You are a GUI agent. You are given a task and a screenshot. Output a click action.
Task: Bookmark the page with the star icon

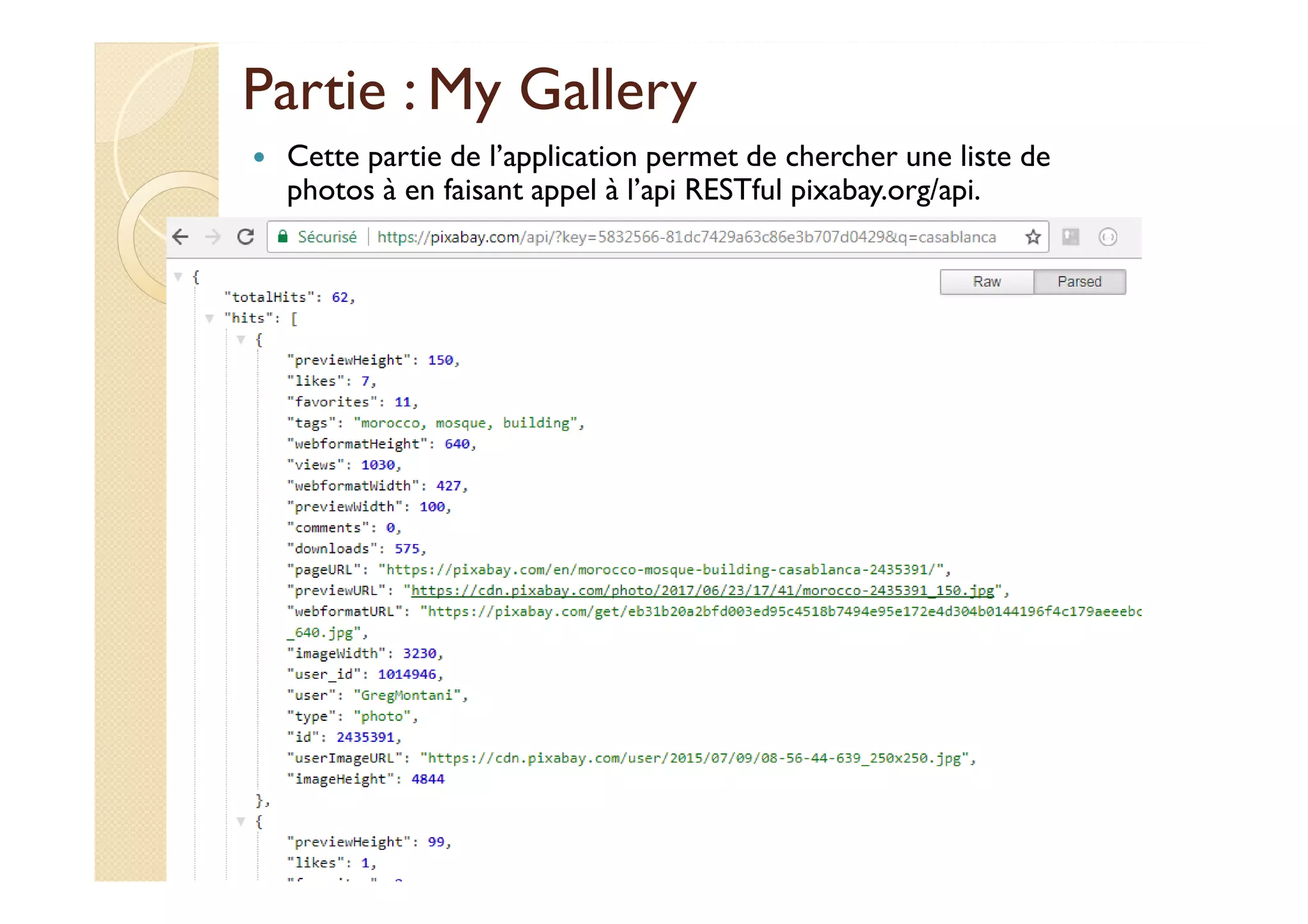[x=1033, y=237]
